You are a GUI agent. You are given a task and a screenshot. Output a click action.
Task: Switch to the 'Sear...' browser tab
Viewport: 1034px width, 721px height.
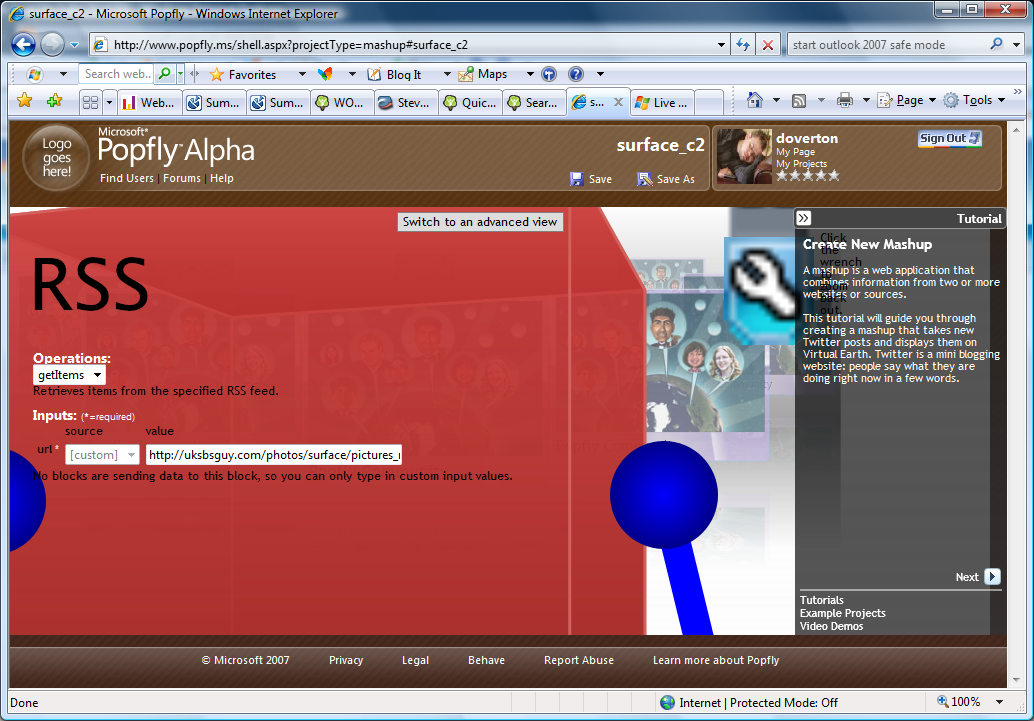click(534, 103)
